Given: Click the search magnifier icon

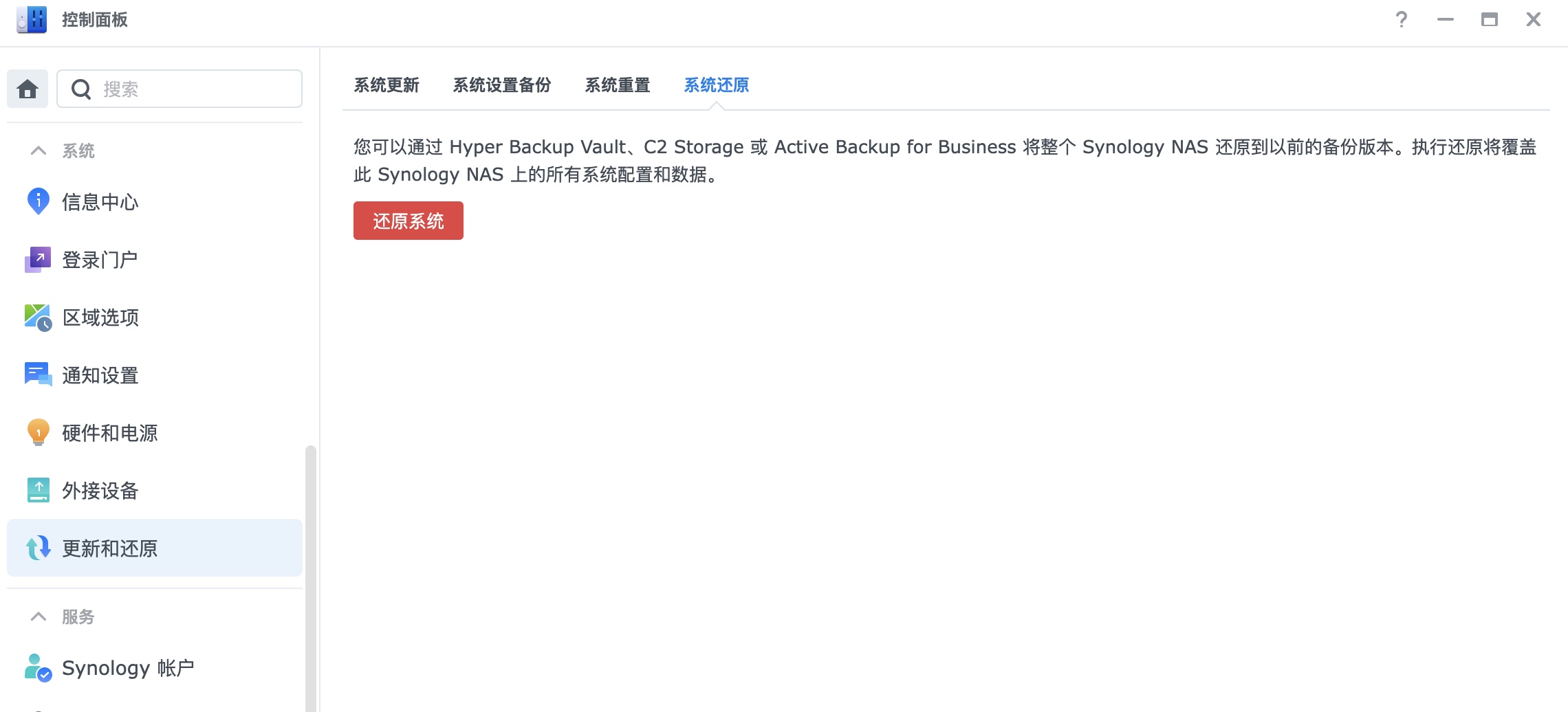Looking at the screenshot, I should click(81, 89).
